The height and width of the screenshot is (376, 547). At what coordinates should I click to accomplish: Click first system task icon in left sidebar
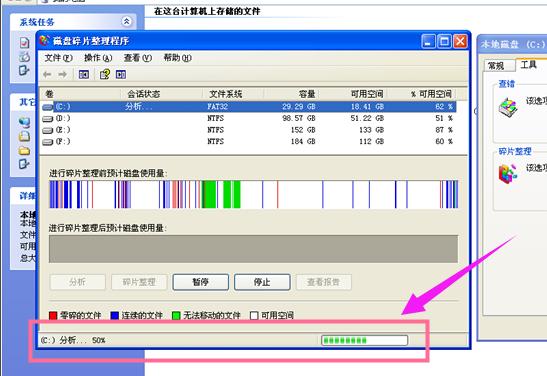click(x=24, y=43)
